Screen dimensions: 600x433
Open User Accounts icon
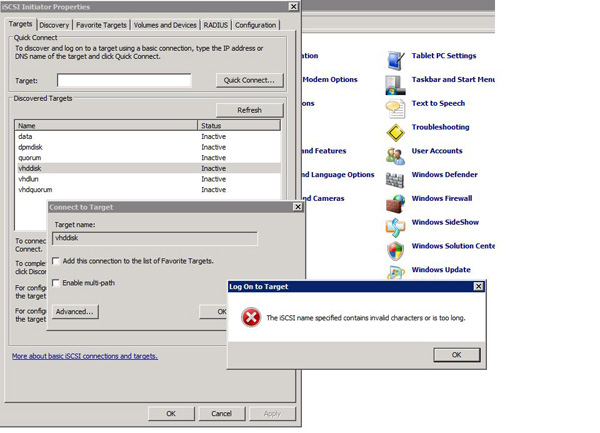point(395,156)
